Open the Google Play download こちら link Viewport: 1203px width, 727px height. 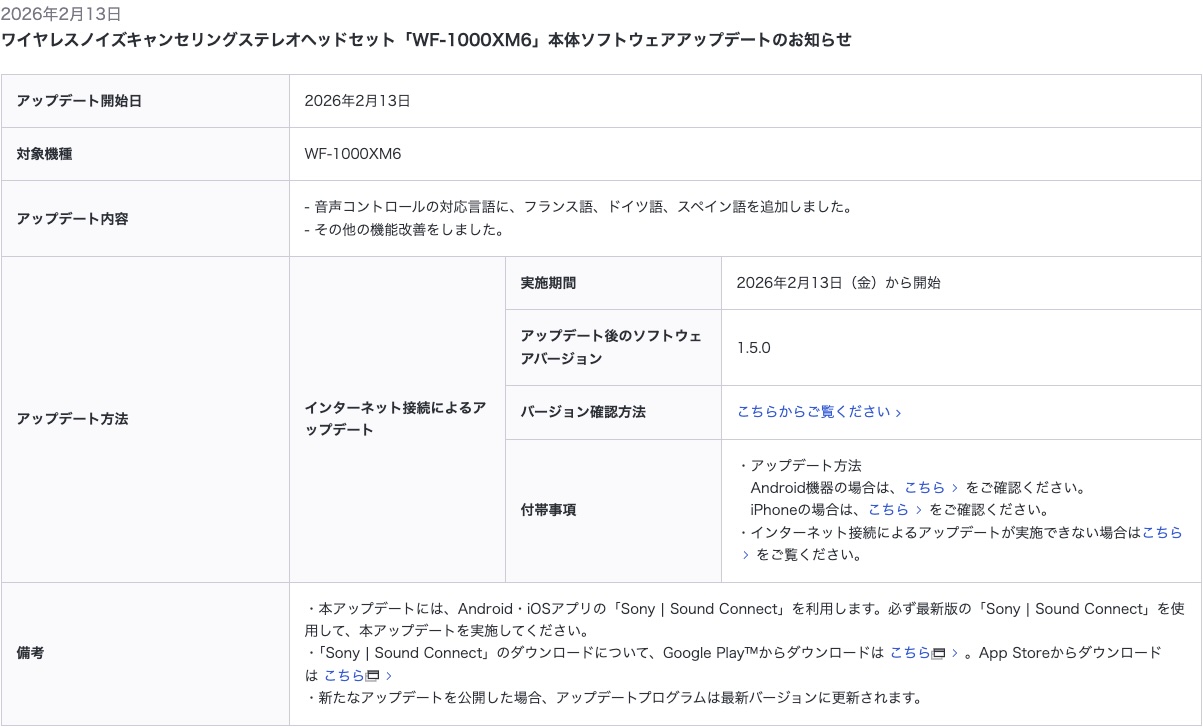(x=910, y=653)
